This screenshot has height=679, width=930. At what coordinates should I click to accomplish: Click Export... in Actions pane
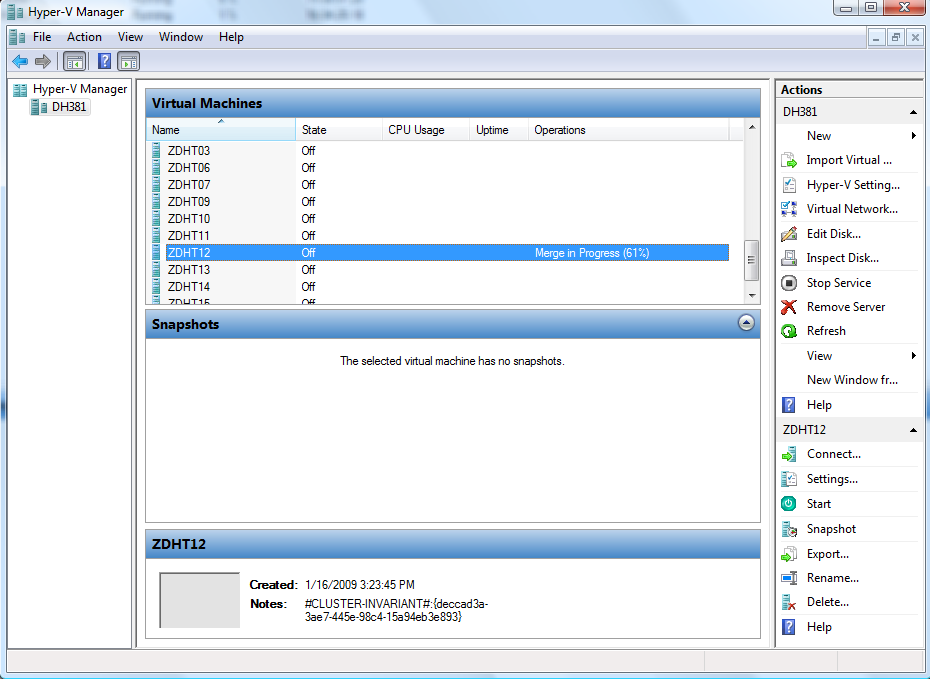827,554
